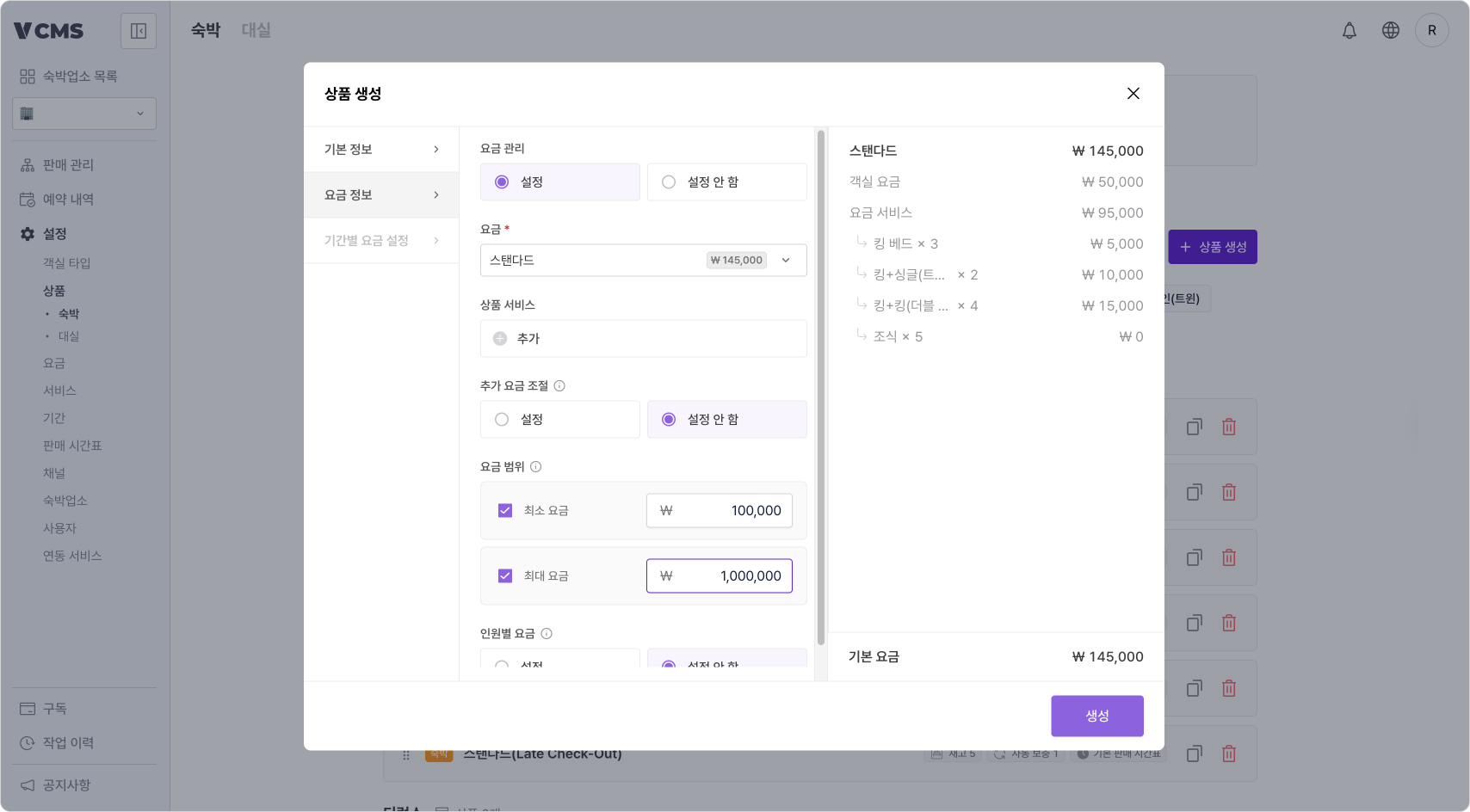
Task: Open the R profile avatar menu
Action: [1432, 29]
